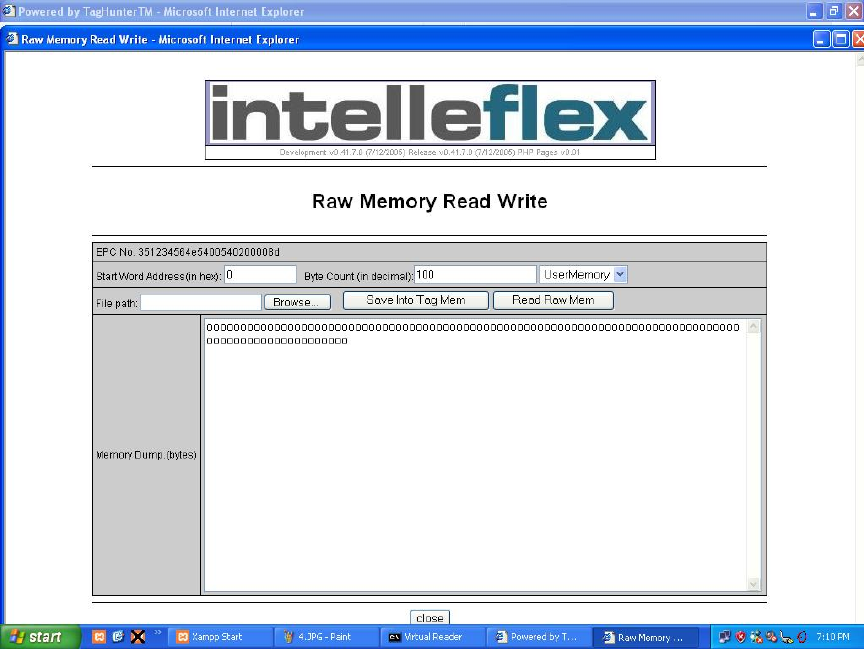This screenshot has height=649, width=864.
Task: Click the Xampp quick launch icon
Action: (x=99, y=637)
